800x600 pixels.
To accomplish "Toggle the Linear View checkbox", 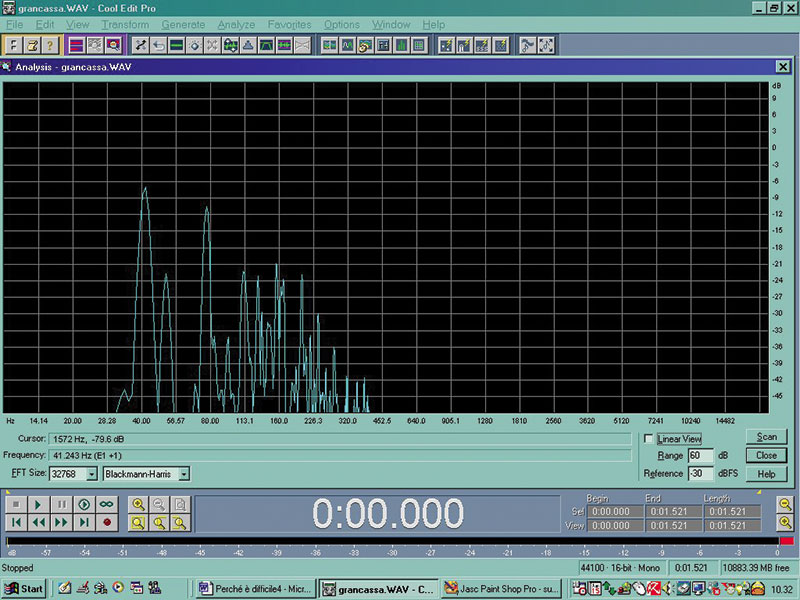I will pyautogui.click(x=648, y=439).
